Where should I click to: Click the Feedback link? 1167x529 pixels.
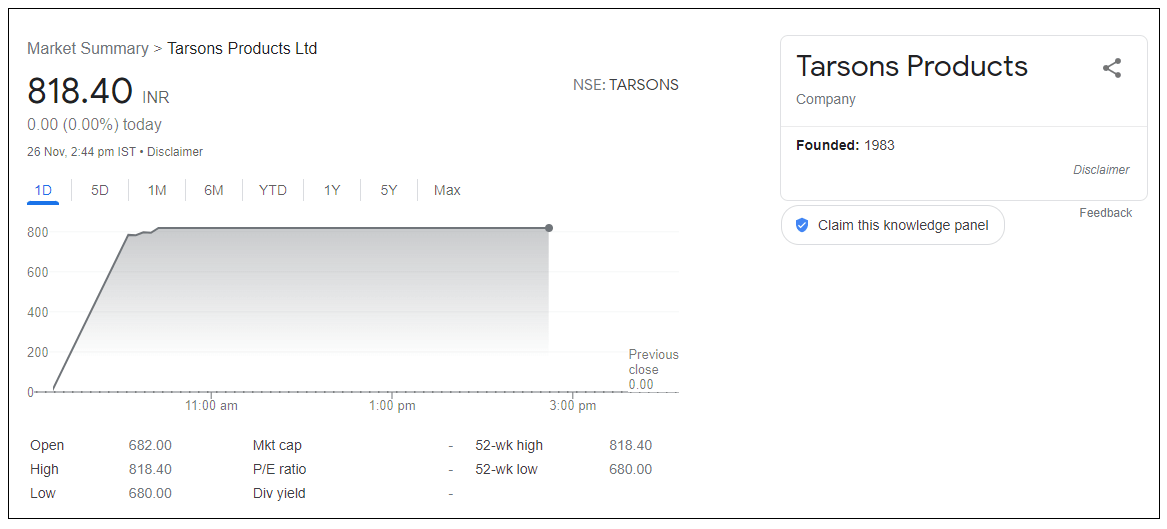click(1105, 213)
